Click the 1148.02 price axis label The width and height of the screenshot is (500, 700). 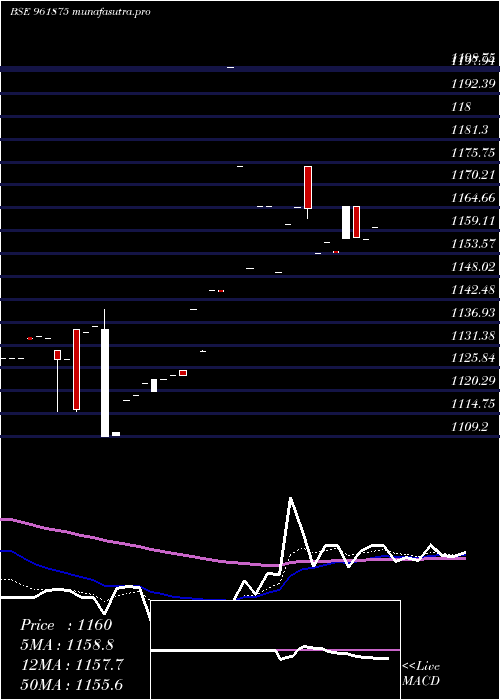[473, 267]
